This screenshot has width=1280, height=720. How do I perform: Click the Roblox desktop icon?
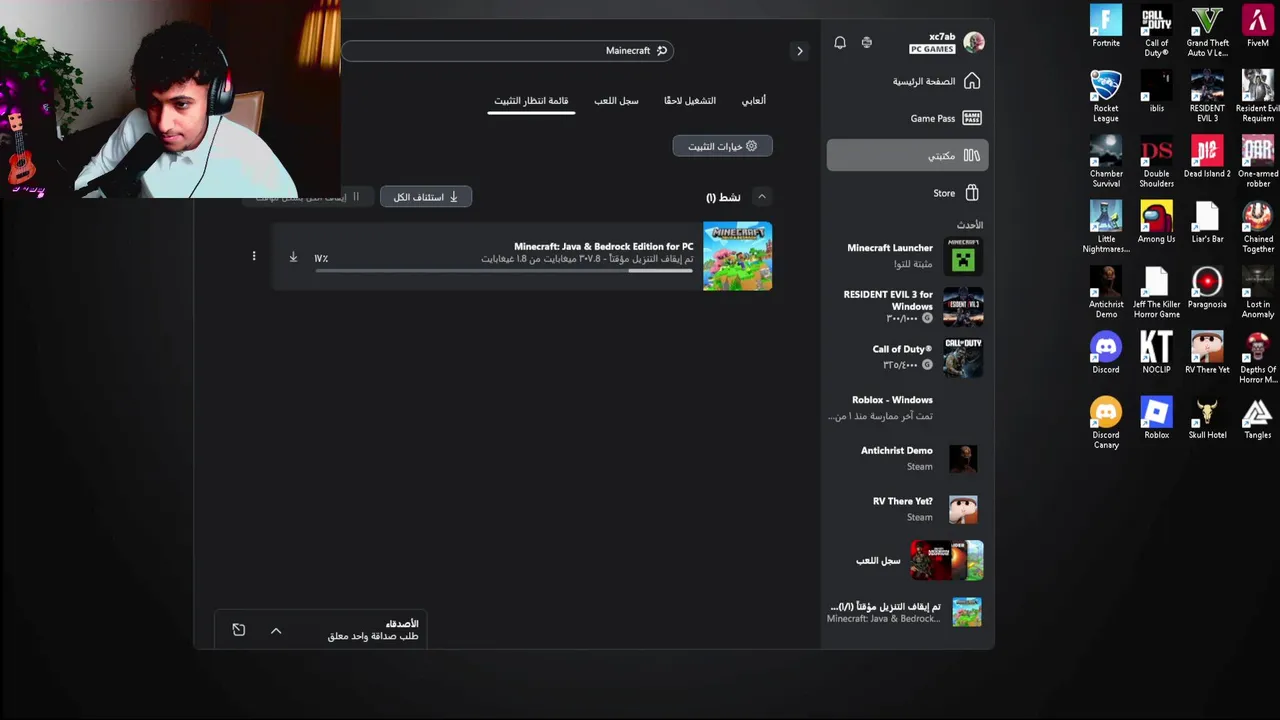[1157, 418]
